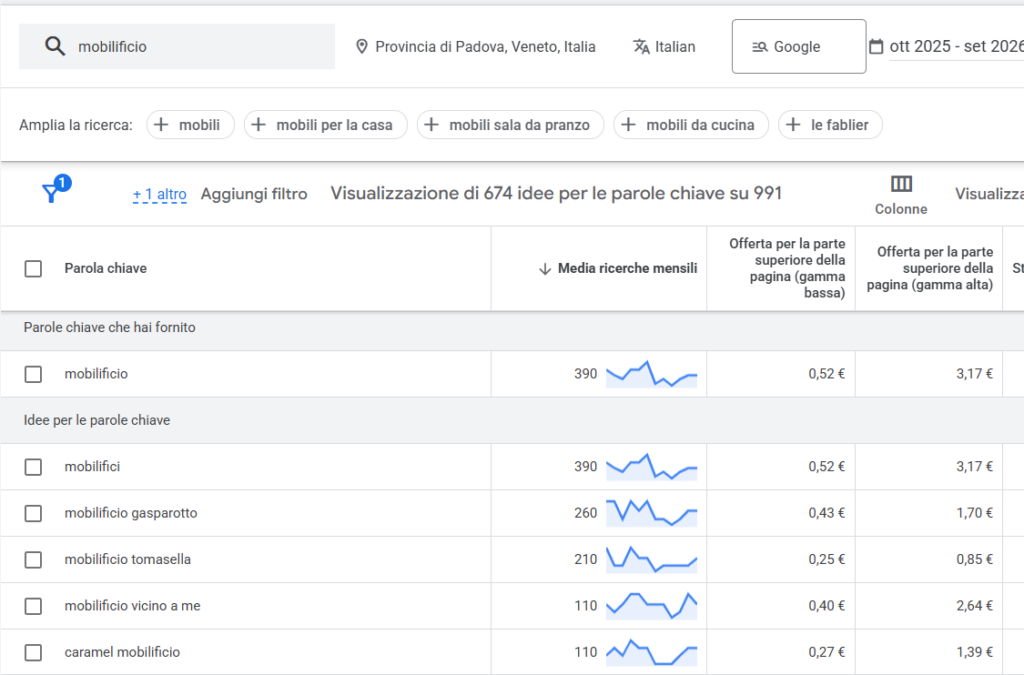Select all keywords with header checkbox
This screenshot has height=675, width=1024.
pyautogui.click(x=33, y=269)
